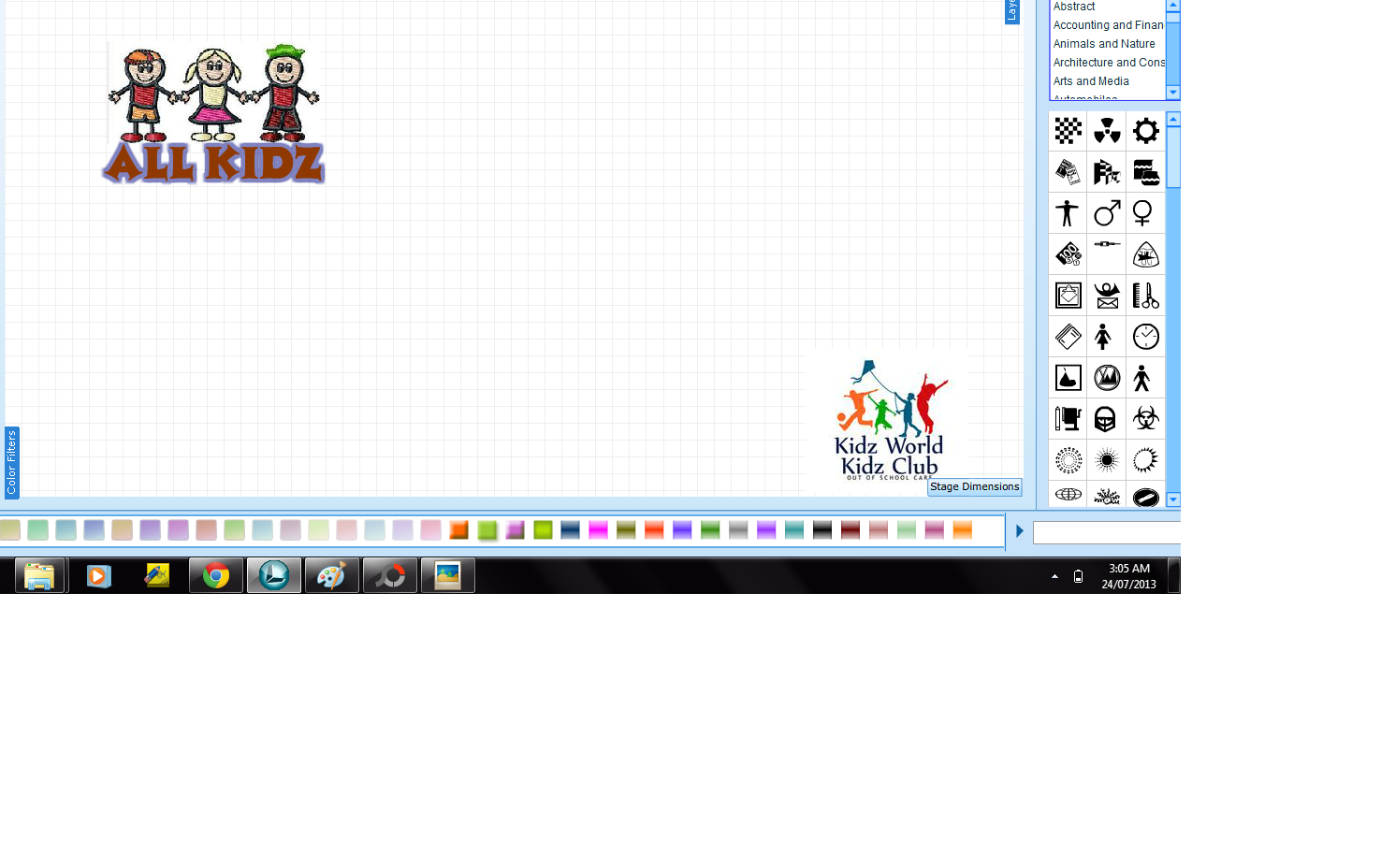Choose the person with outstretched arms symbol

1068,213
